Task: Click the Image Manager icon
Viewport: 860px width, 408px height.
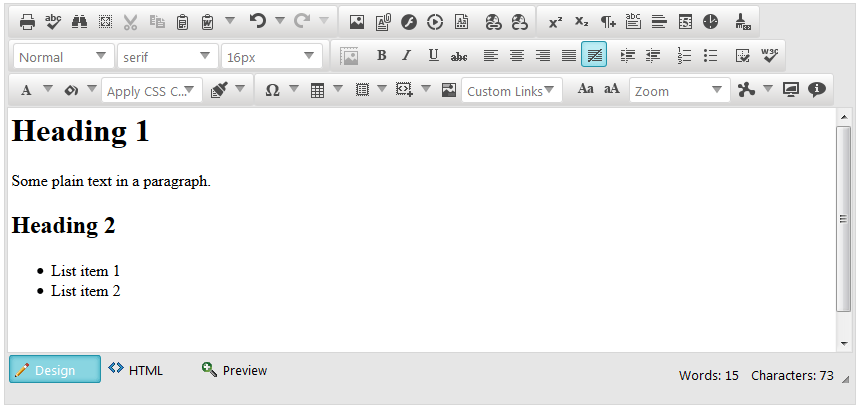Action: point(357,21)
